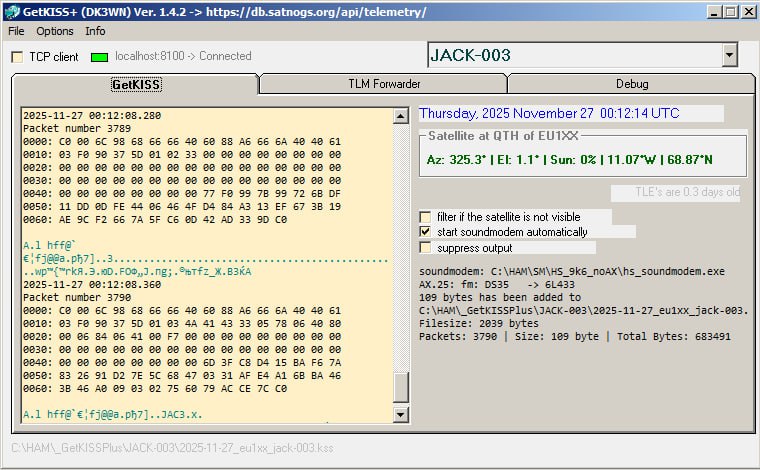This screenshot has height=470, width=760.
Task: Click the packet log scroll-up arrow
Action: pyautogui.click(x=402, y=113)
